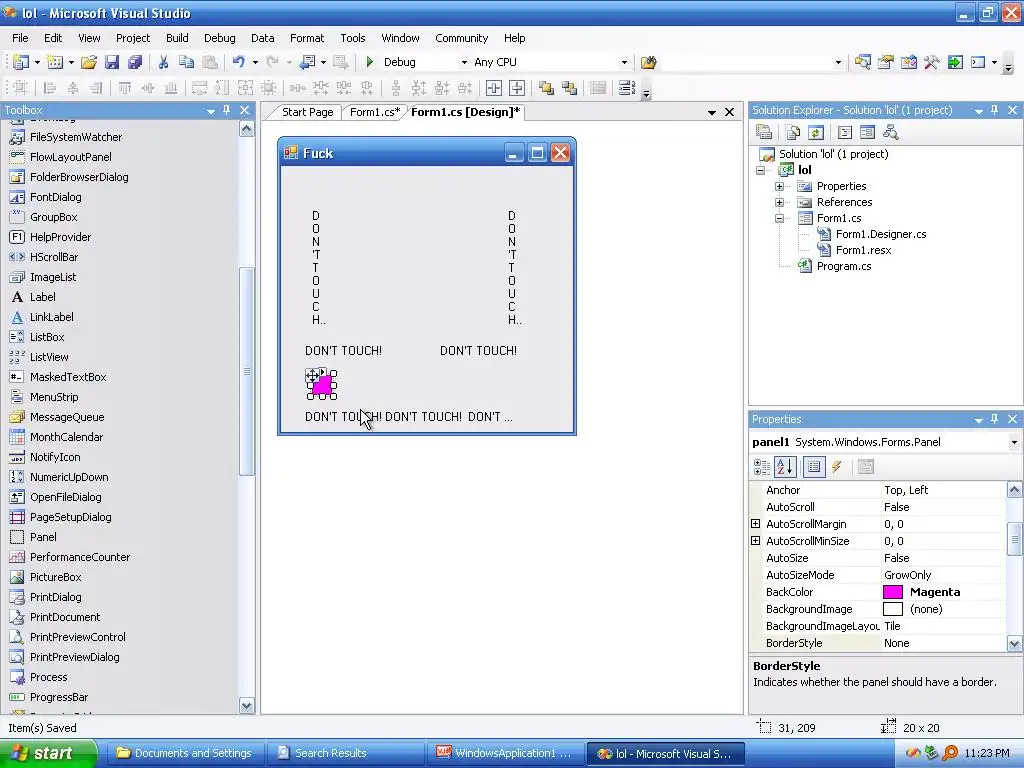Click the Windows start button

point(48,753)
